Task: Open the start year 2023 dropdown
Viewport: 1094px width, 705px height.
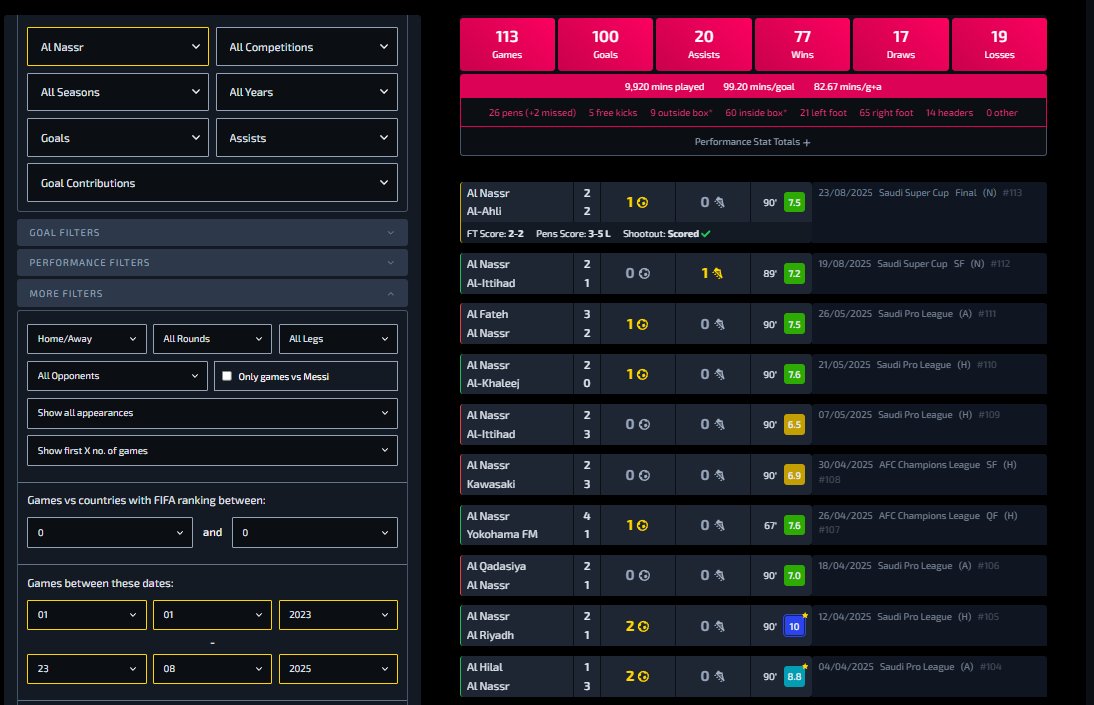Action: (x=338, y=615)
